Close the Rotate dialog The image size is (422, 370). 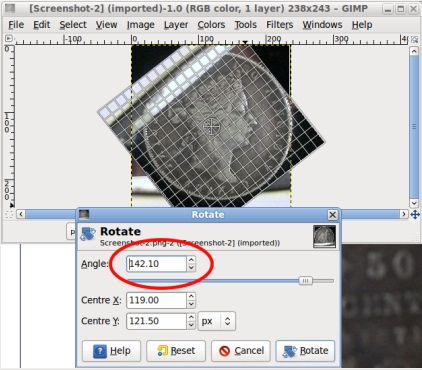[332, 215]
